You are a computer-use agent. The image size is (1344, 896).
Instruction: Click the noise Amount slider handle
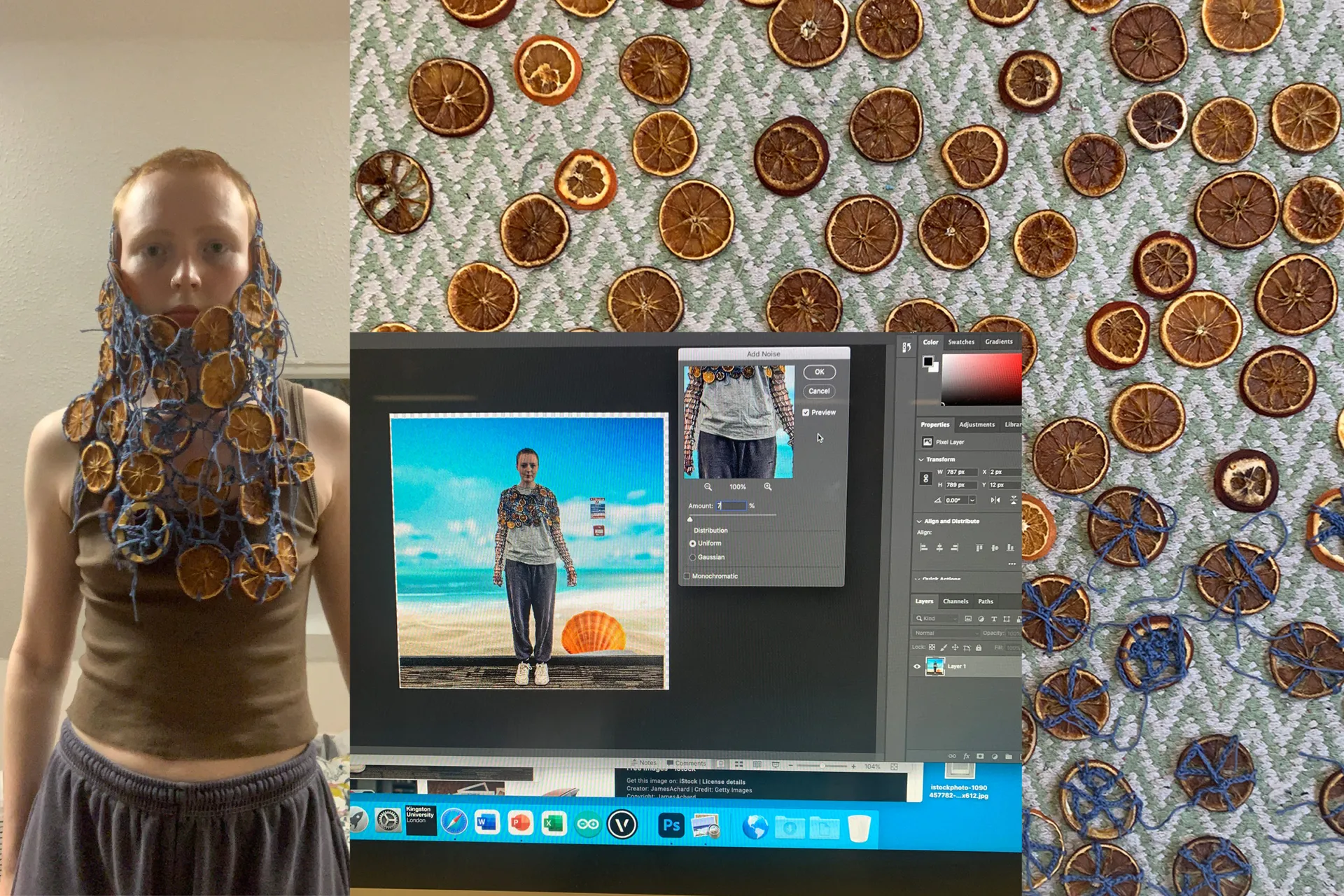click(x=690, y=519)
